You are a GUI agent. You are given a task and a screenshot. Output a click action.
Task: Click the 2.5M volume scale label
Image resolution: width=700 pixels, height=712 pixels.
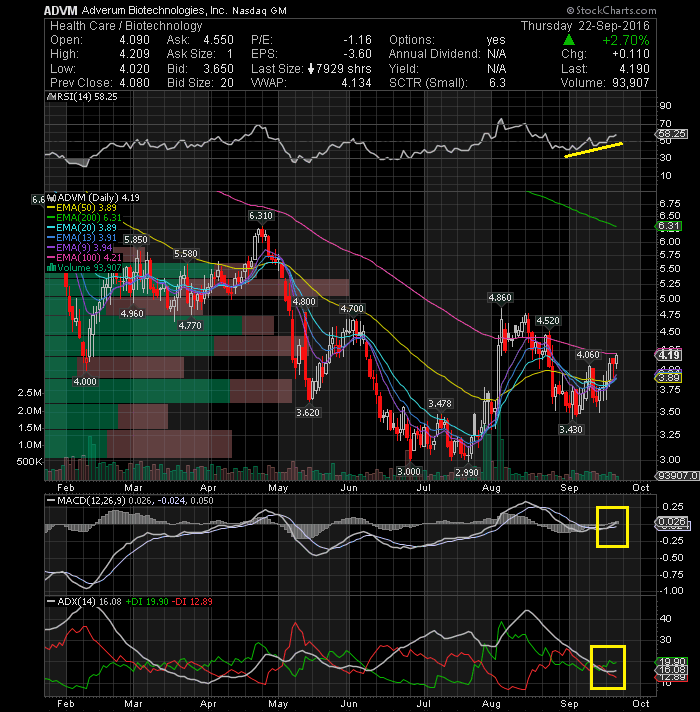(x=30, y=393)
